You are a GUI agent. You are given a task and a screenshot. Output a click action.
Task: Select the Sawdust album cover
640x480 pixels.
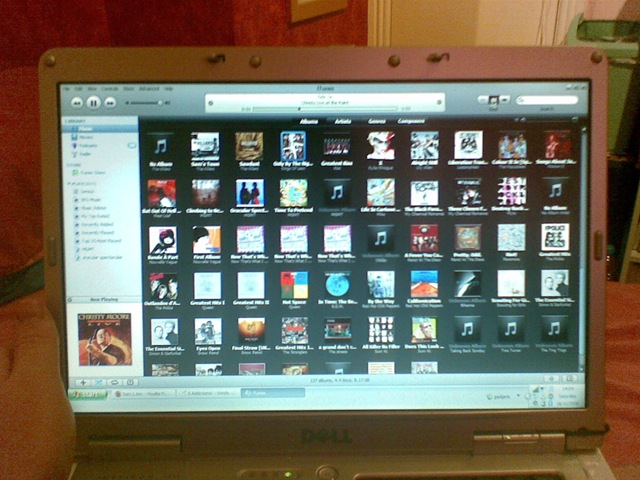249,146
